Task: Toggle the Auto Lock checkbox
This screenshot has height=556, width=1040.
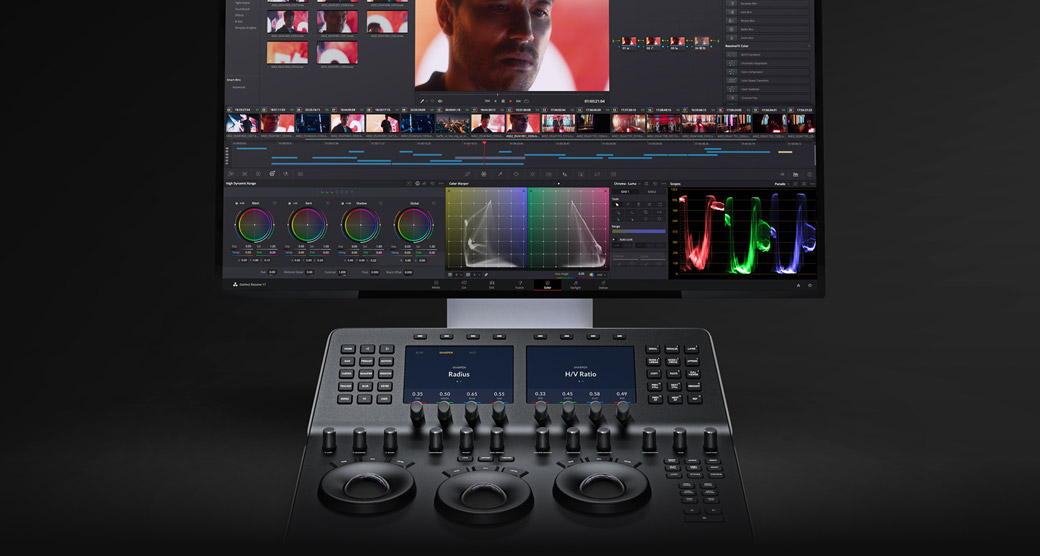Action: pyautogui.click(x=615, y=240)
